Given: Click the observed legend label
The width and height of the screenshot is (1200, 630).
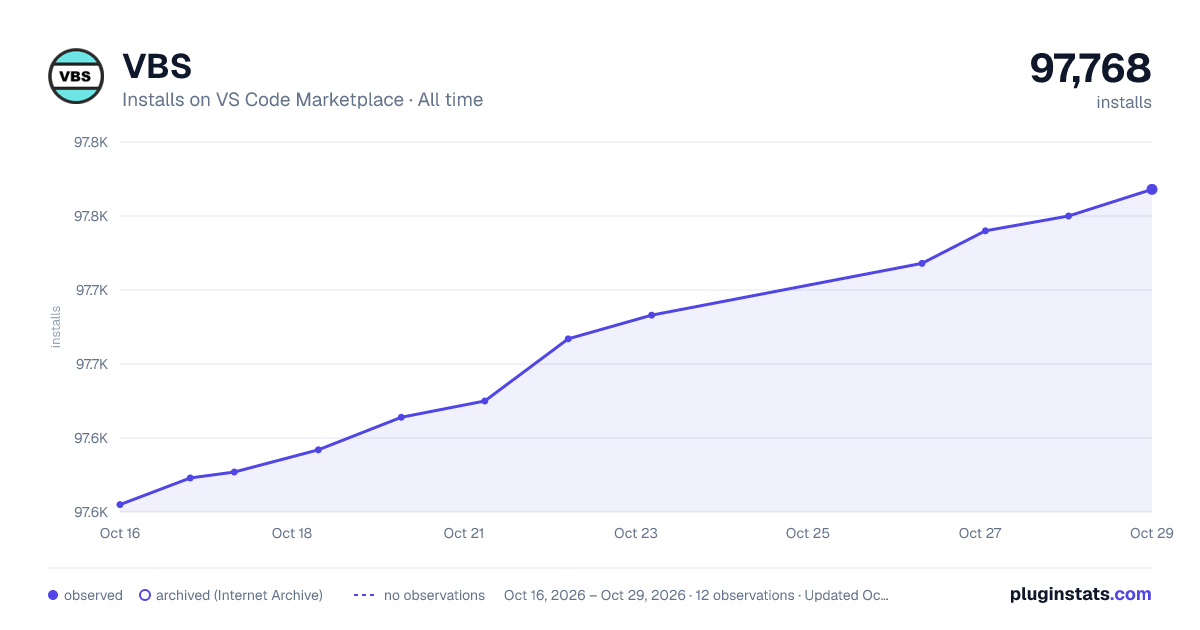Looking at the screenshot, I should [x=93, y=595].
